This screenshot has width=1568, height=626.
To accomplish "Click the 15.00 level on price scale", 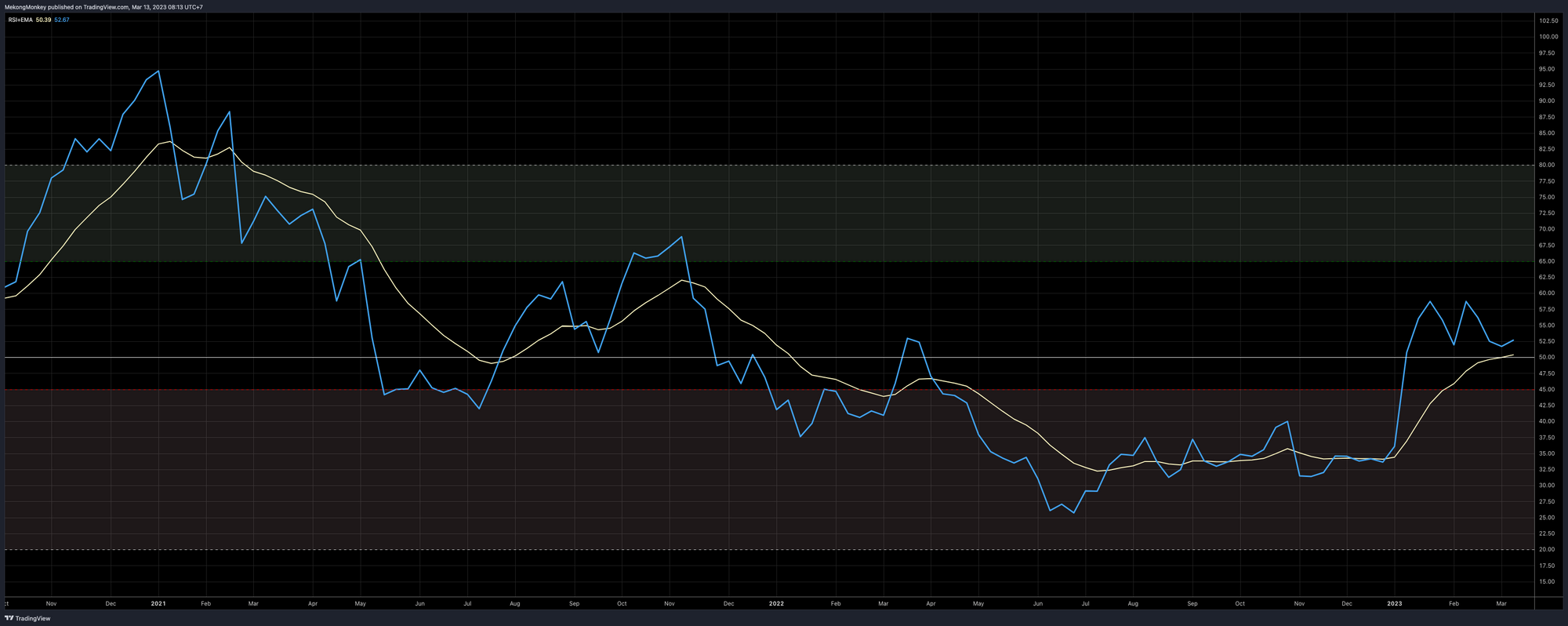I will tap(1548, 581).
